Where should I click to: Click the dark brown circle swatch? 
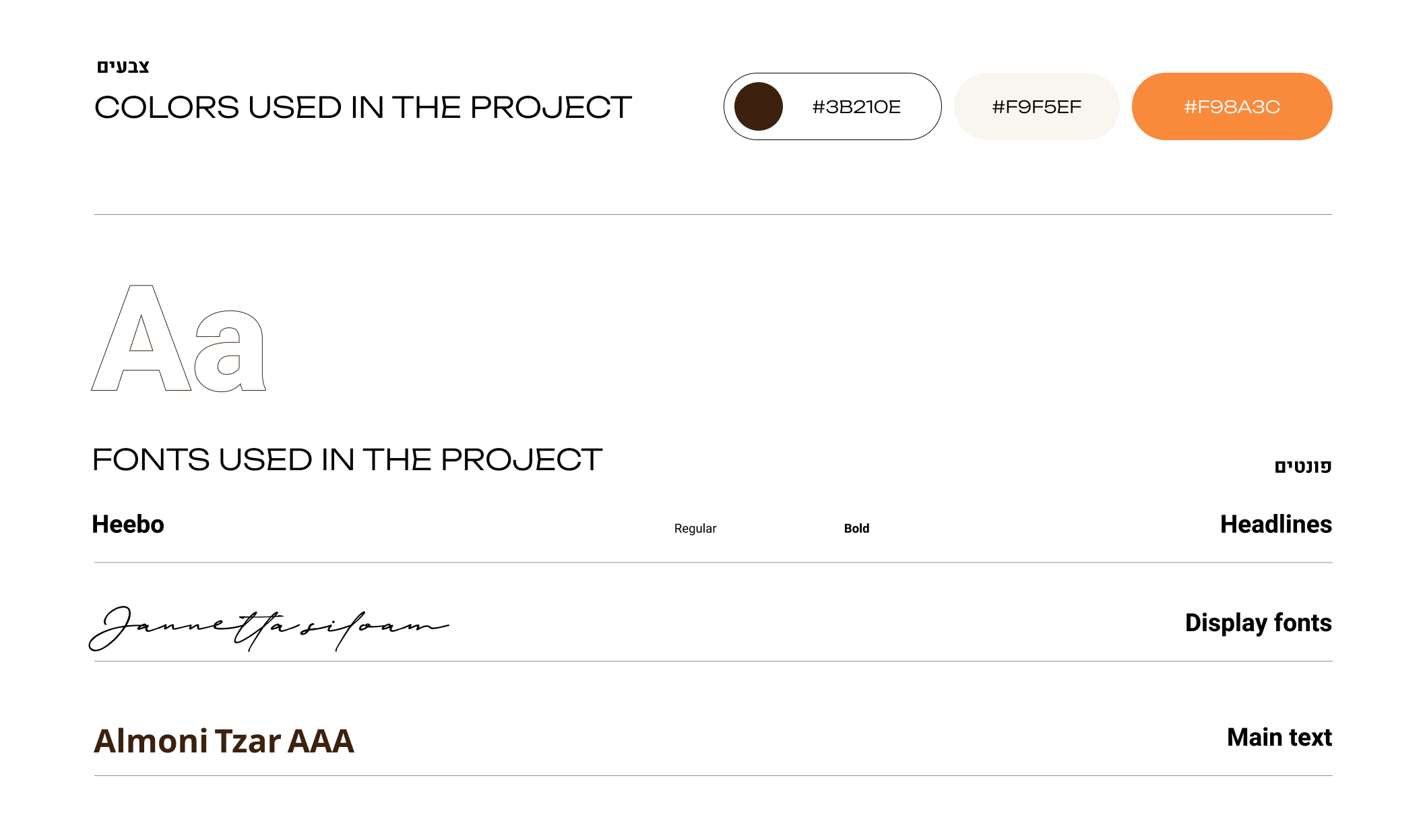tap(758, 106)
